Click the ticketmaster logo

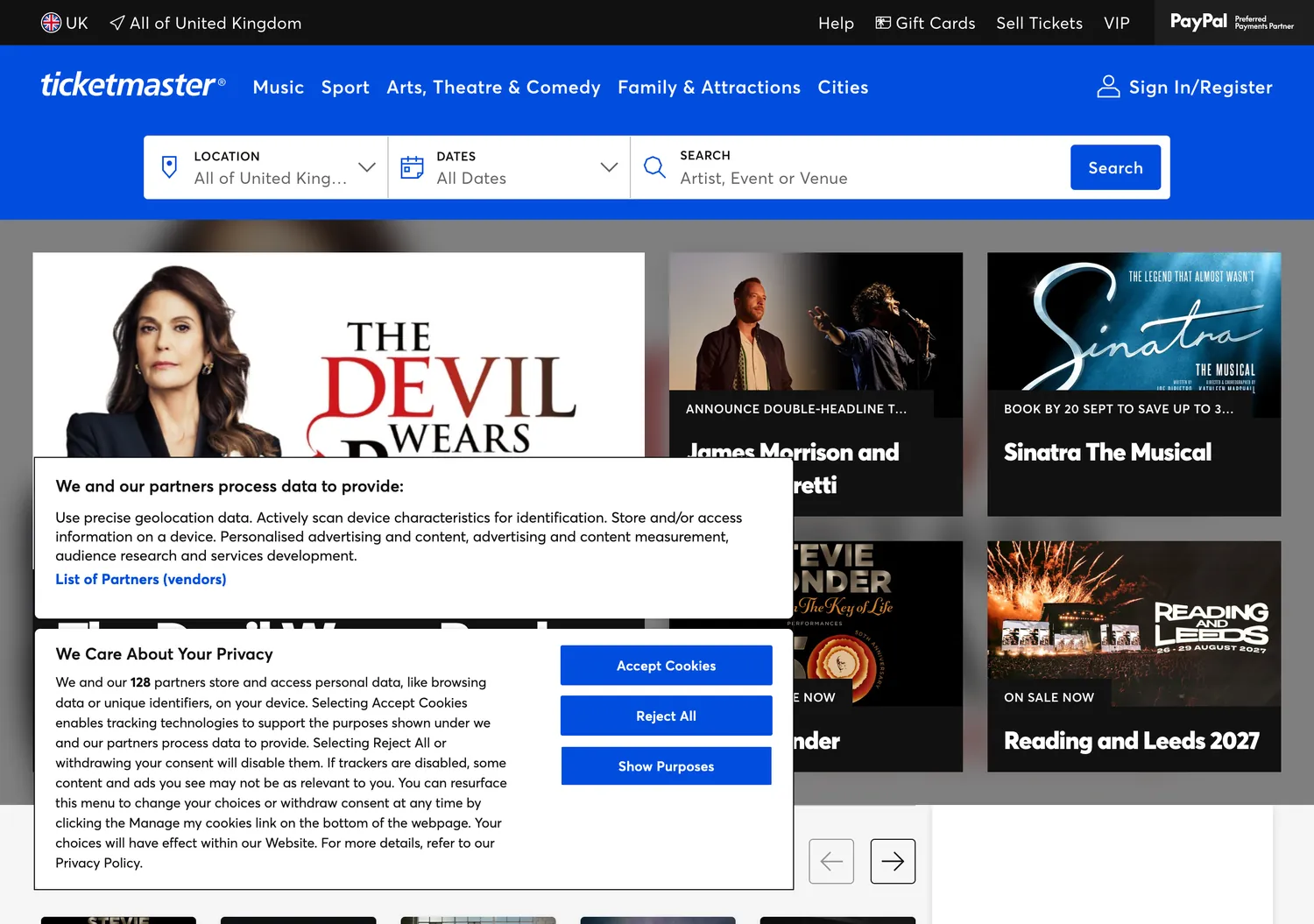(x=133, y=85)
